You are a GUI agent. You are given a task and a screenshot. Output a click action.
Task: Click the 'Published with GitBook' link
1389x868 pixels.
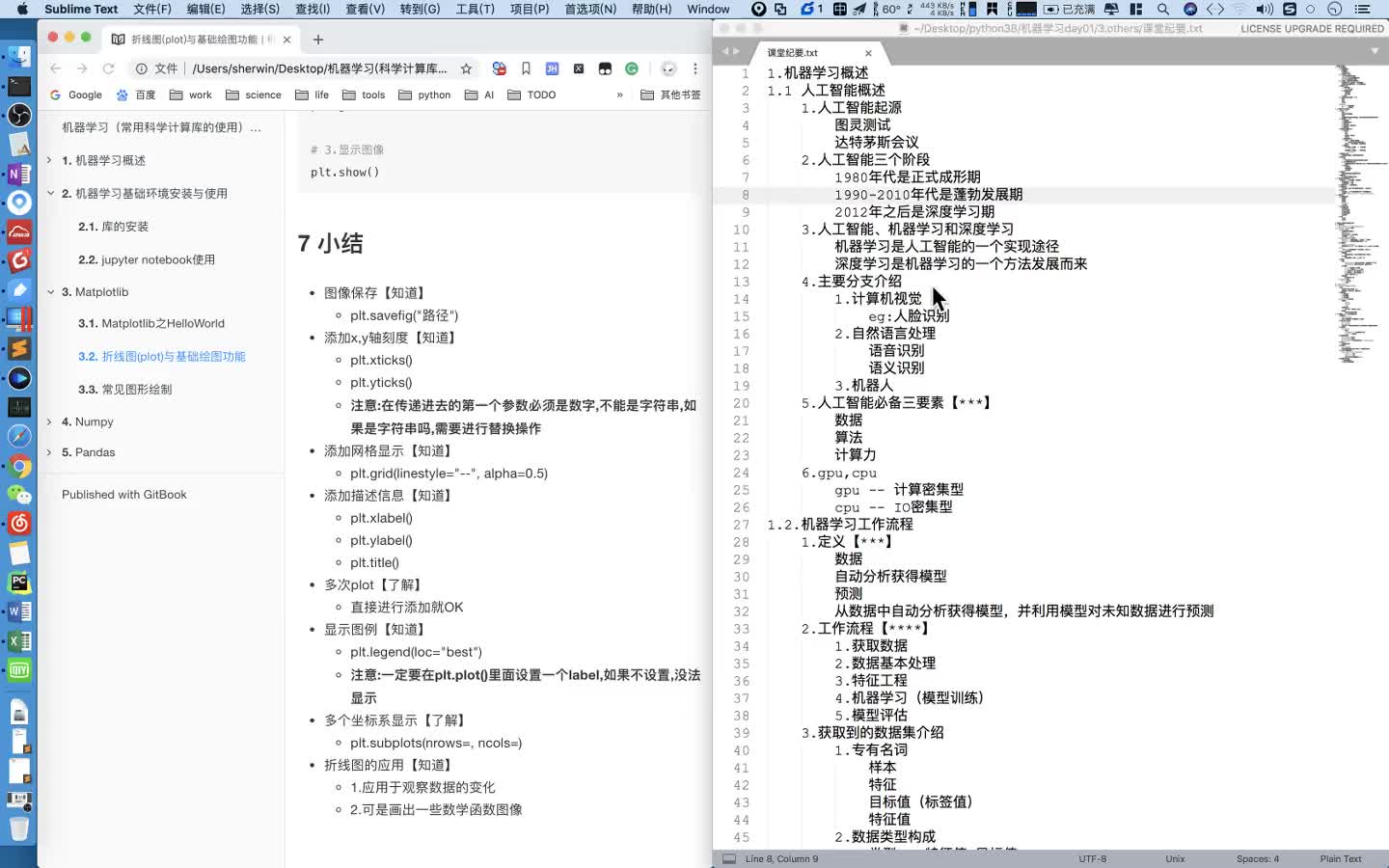[124, 494]
